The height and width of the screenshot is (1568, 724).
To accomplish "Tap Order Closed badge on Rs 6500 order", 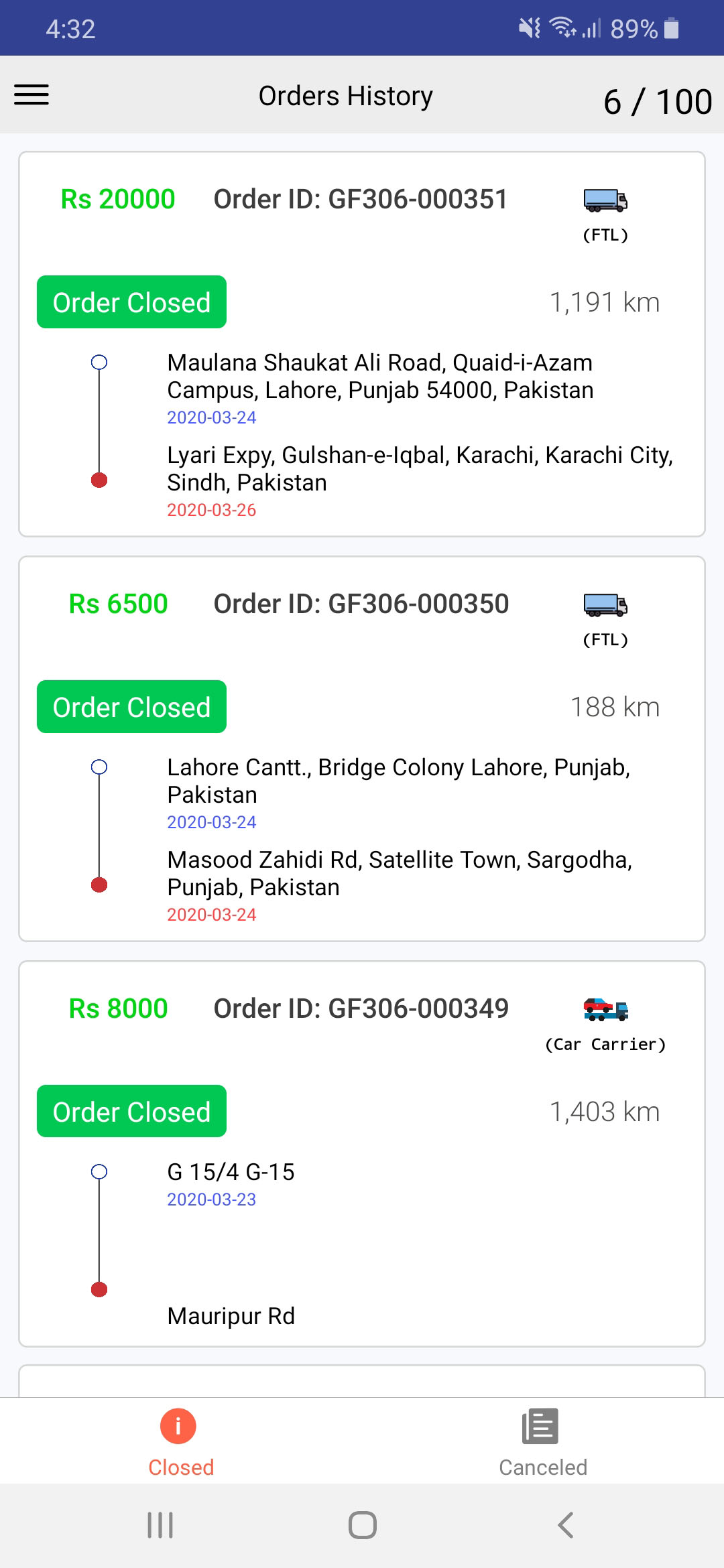I will click(x=131, y=707).
